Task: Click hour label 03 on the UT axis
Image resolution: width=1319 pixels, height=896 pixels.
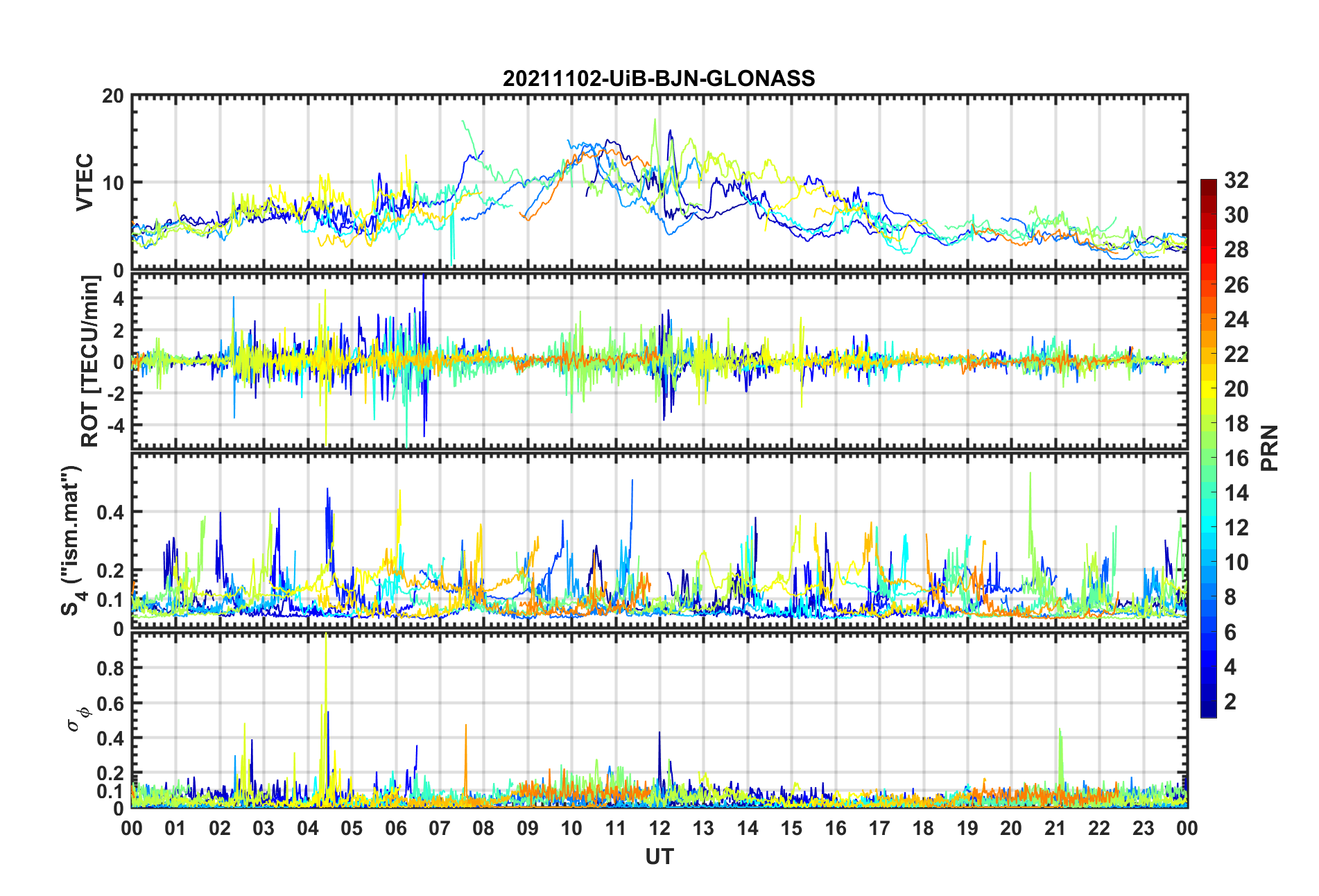Action: (x=264, y=829)
